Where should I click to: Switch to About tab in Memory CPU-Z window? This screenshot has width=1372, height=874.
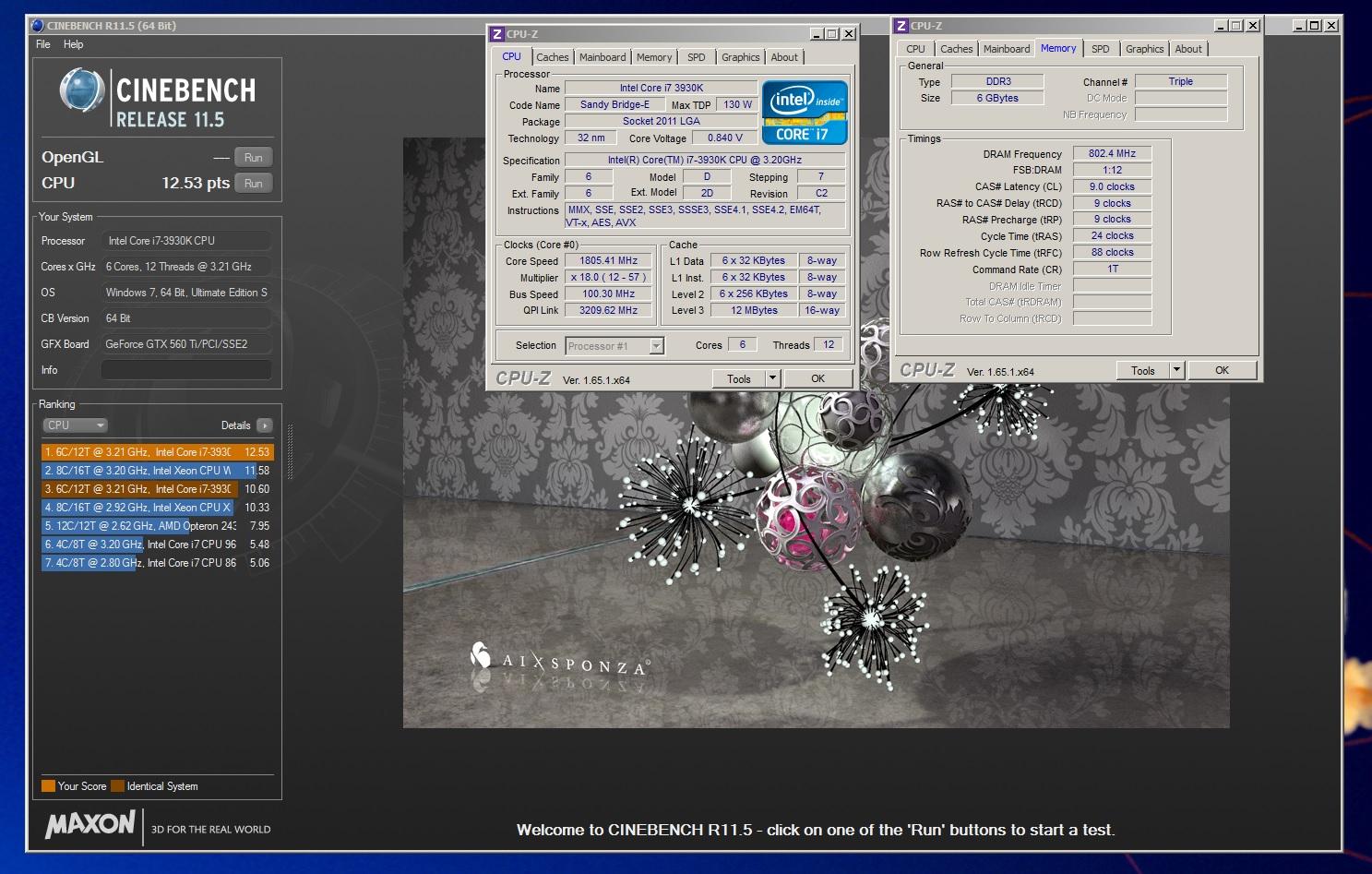click(x=1188, y=49)
